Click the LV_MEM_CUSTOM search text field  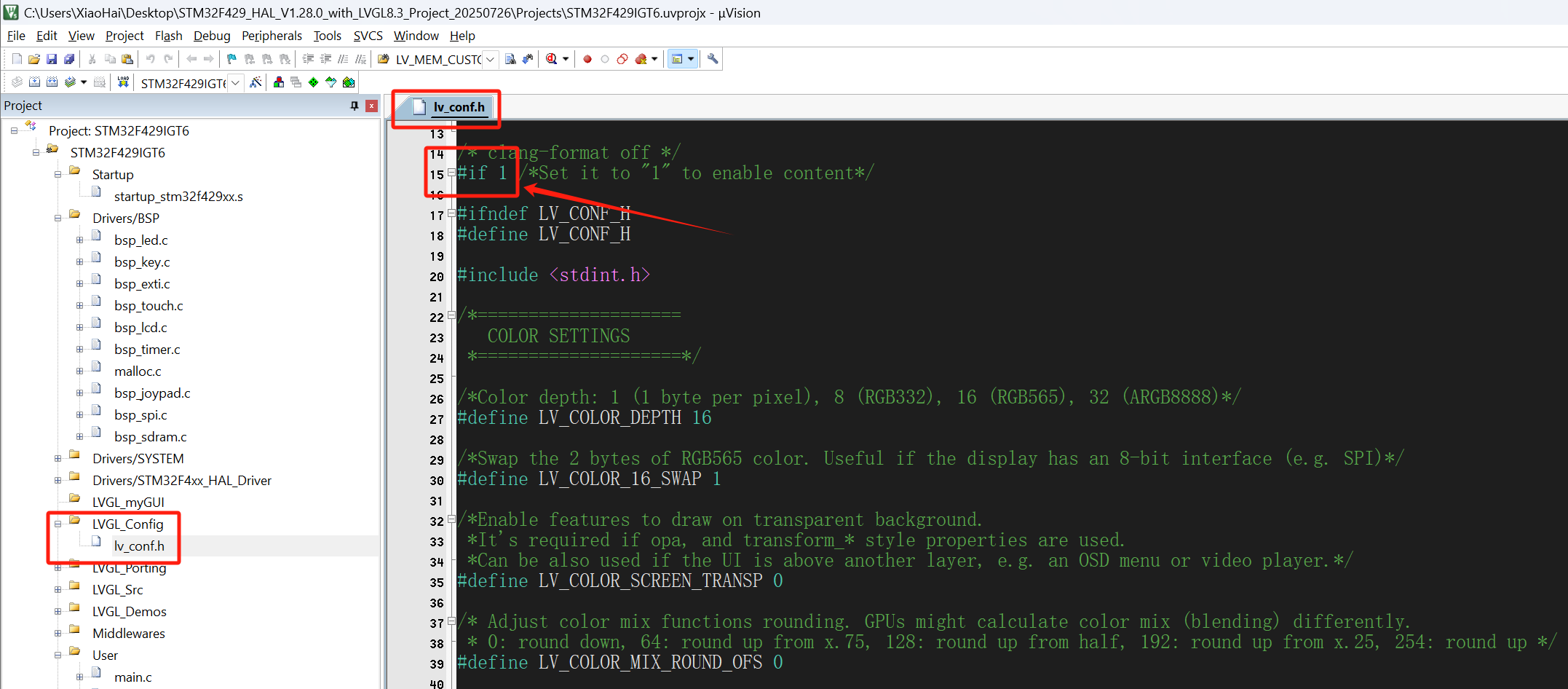(x=437, y=60)
